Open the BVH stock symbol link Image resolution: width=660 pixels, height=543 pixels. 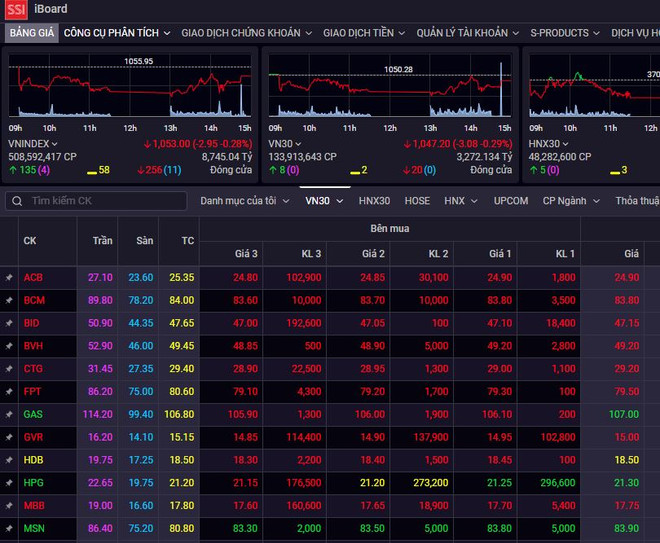[34, 346]
